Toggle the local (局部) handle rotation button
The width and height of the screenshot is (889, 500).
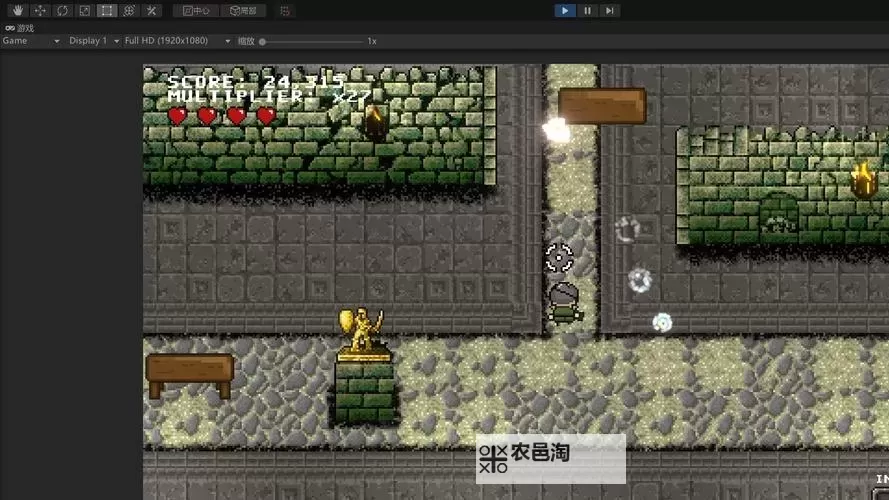(x=243, y=10)
